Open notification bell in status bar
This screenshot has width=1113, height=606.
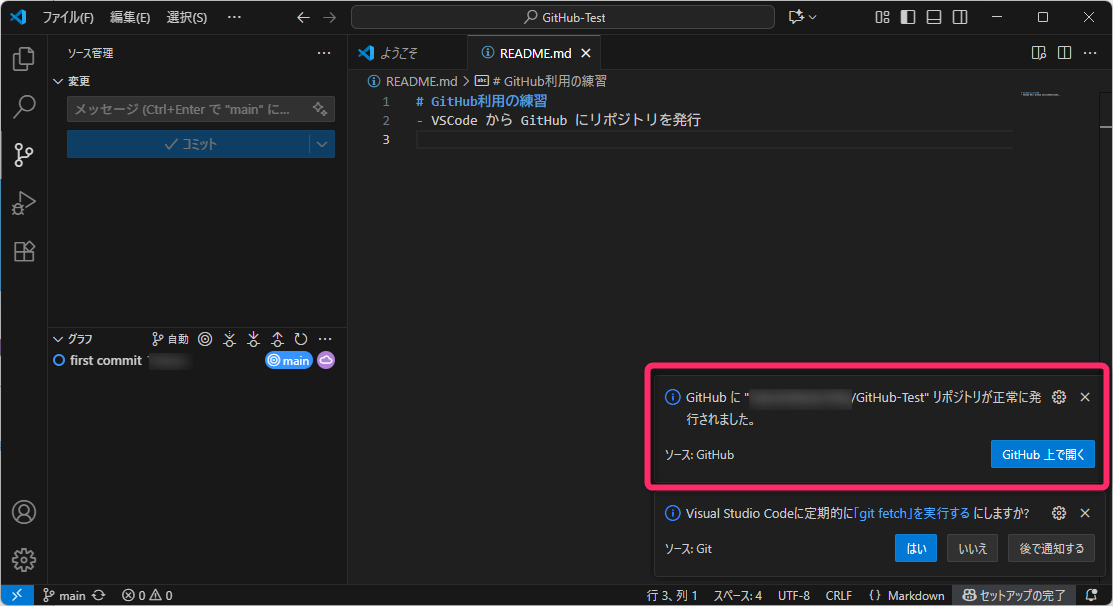point(1091,595)
